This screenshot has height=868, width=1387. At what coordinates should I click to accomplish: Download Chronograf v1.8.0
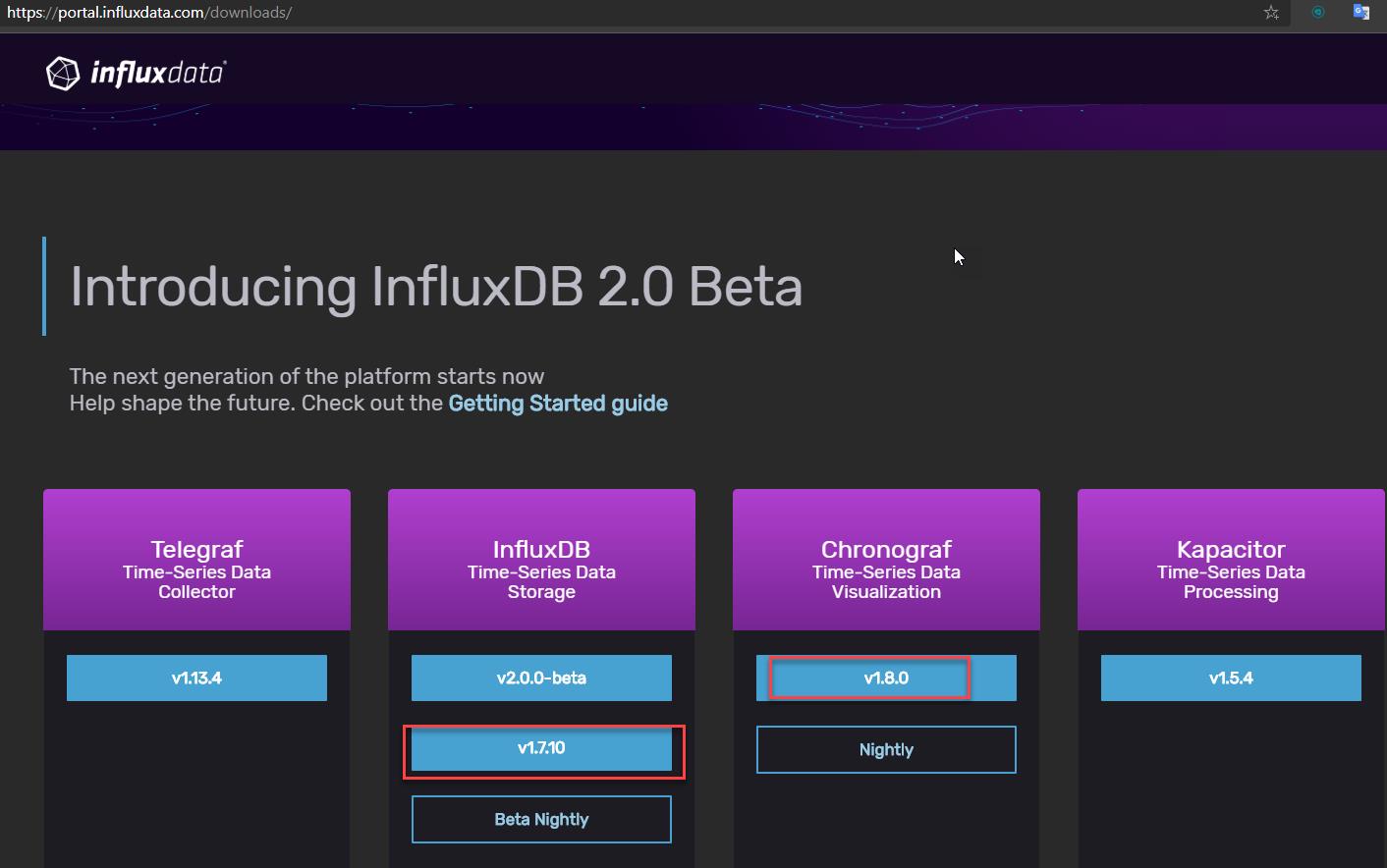(x=886, y=678)
